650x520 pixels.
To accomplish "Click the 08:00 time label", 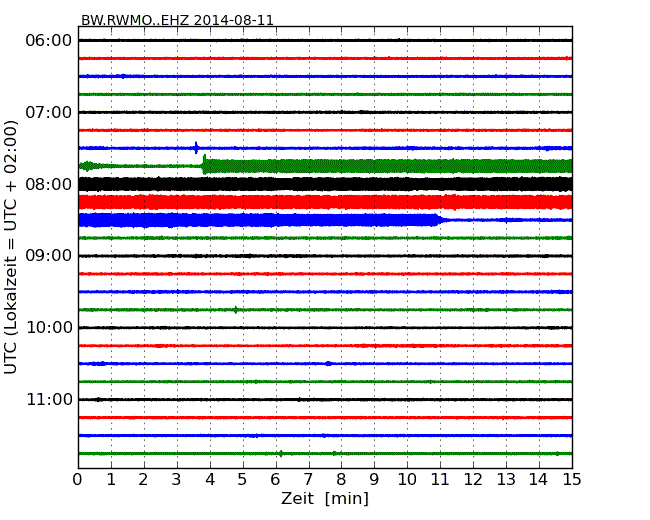I will click(x=49, y=184).
